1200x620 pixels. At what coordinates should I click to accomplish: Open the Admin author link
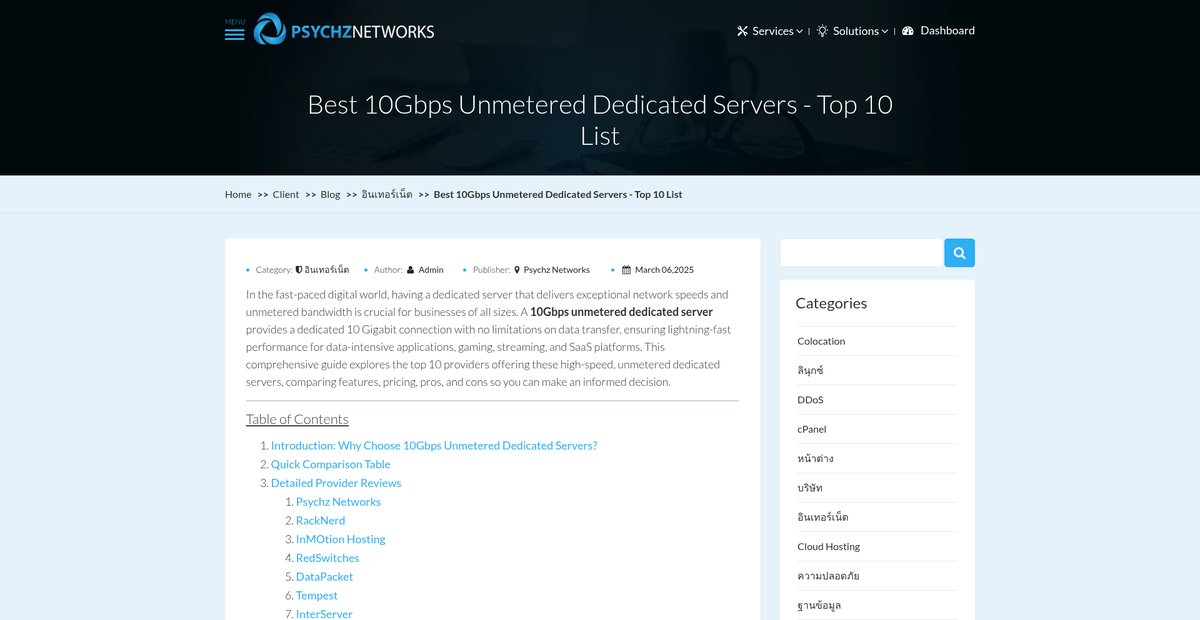click(431, 270)
